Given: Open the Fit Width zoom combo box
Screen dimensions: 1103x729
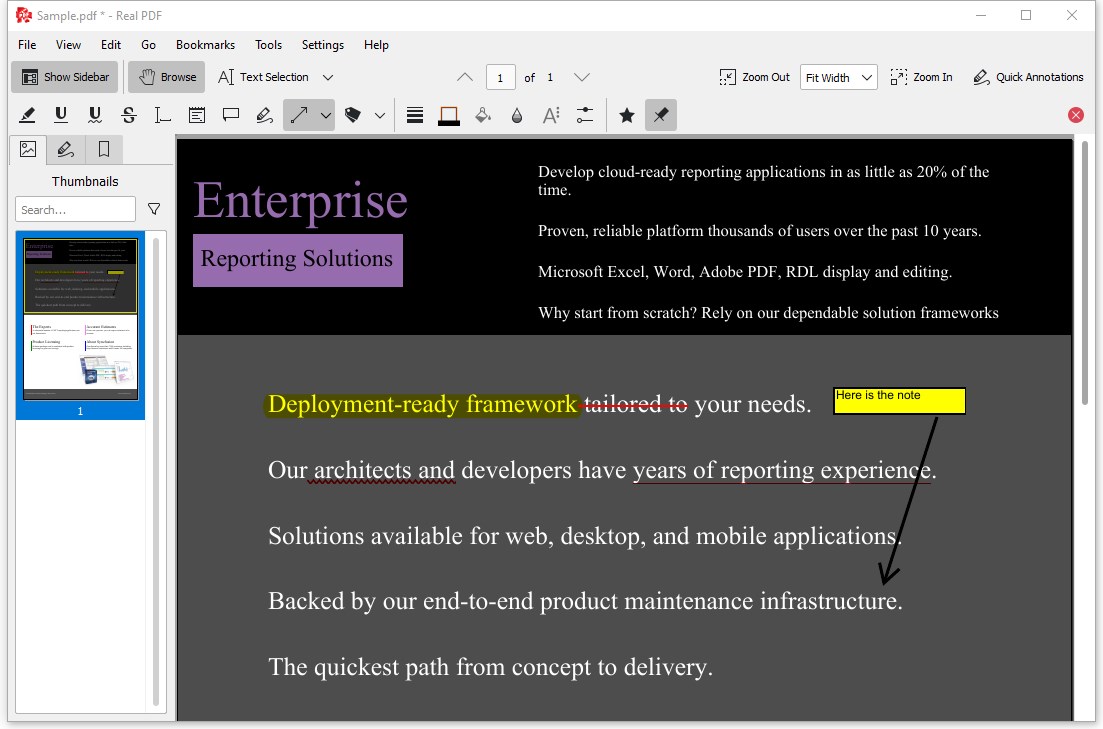Looking at the screenshot, I should 839,77.
